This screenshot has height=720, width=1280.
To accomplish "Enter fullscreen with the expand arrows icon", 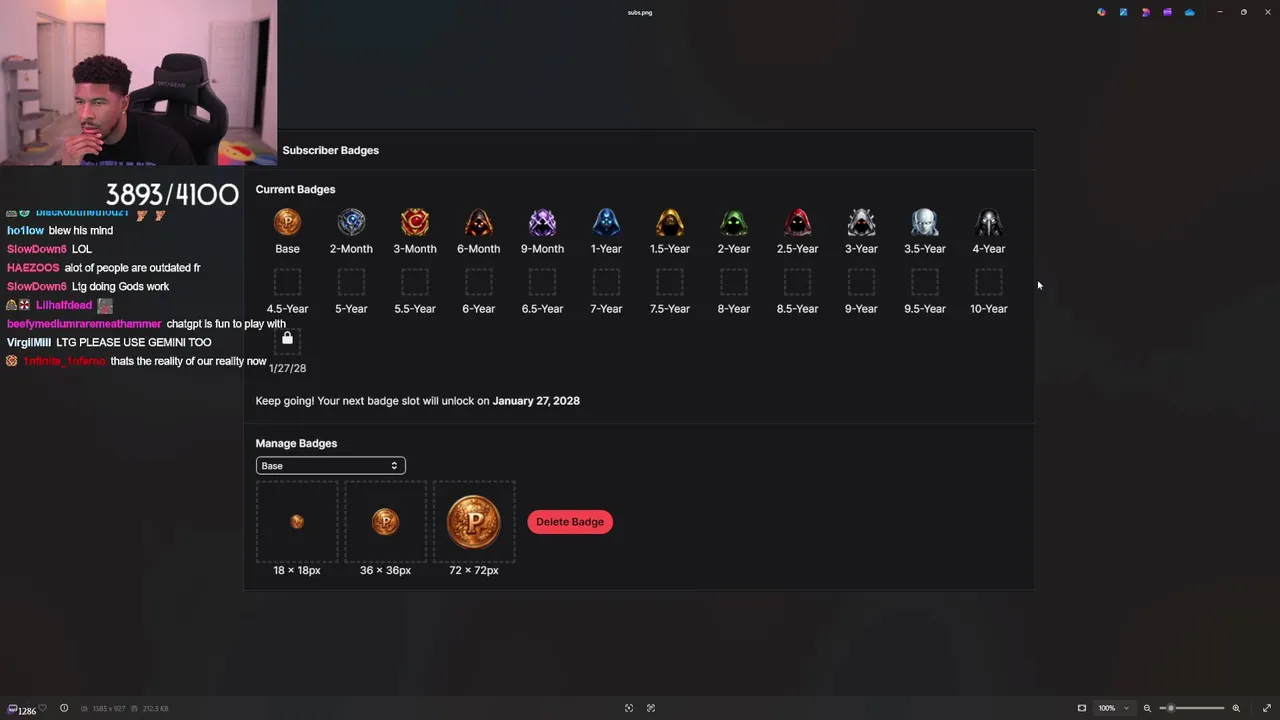I will coord(1267,708).
